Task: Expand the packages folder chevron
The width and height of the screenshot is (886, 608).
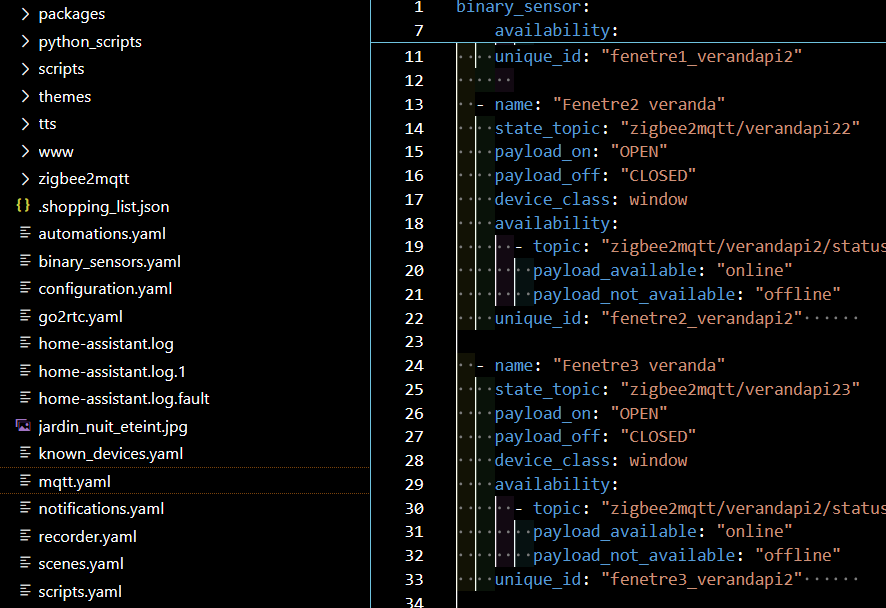Action: click(25, 14)
